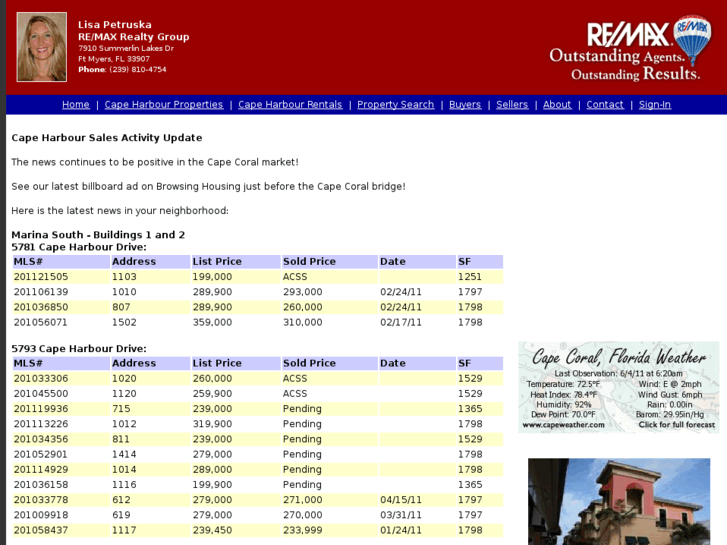This screenshot has width=727, height=545.
Task: Open the Home navigation link
Action: [76, 104]
